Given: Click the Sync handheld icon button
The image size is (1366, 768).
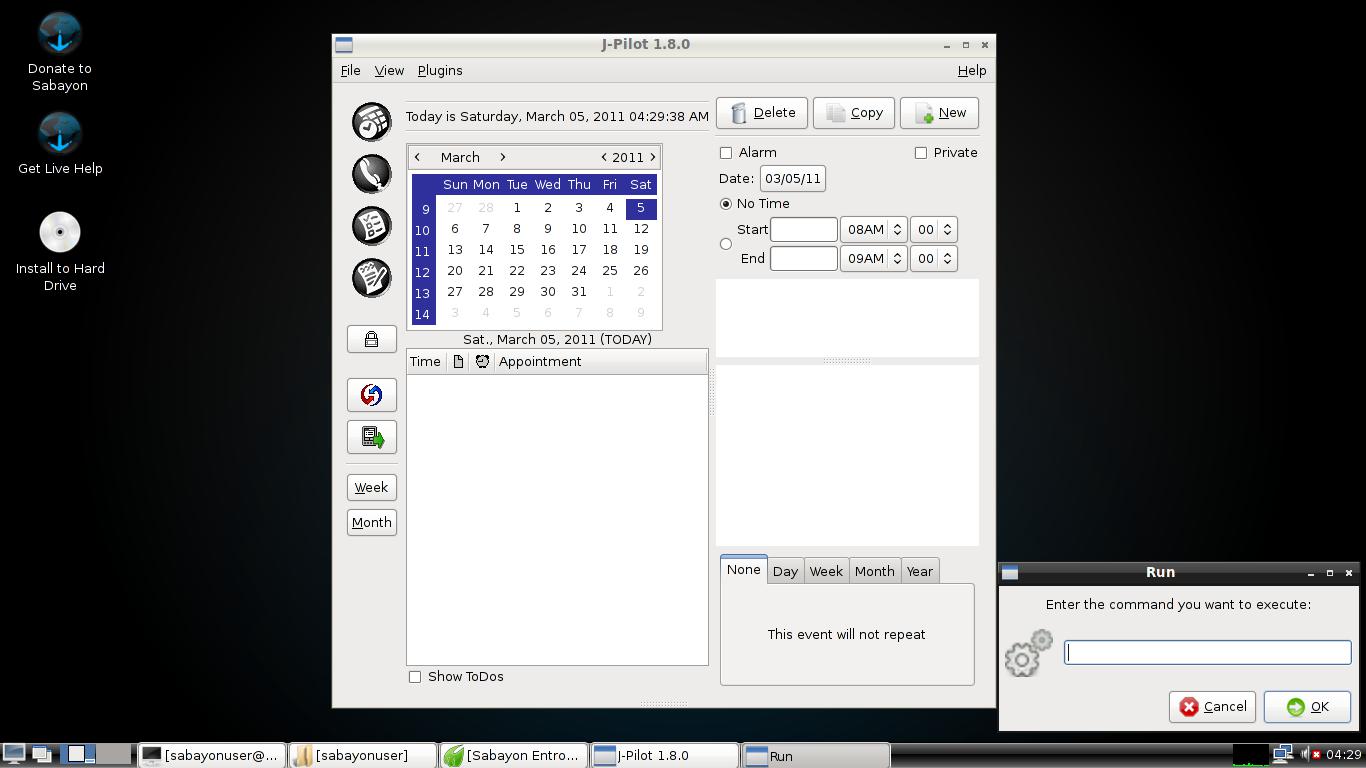Looking at the screenshot, I should 371,395.
